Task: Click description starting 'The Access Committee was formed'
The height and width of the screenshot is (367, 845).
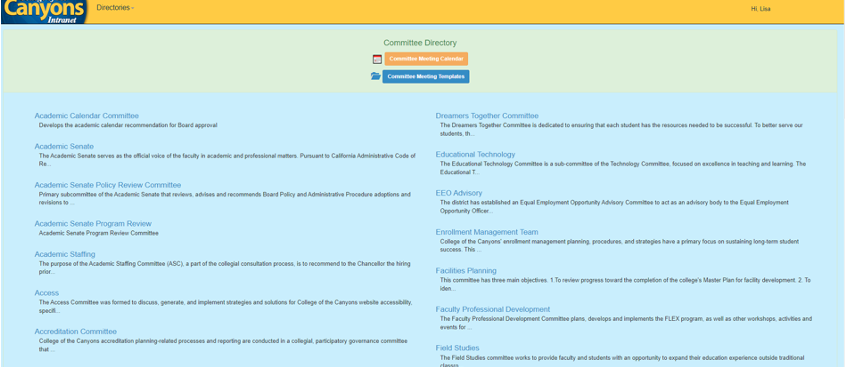Action: (x=226, y=307)
